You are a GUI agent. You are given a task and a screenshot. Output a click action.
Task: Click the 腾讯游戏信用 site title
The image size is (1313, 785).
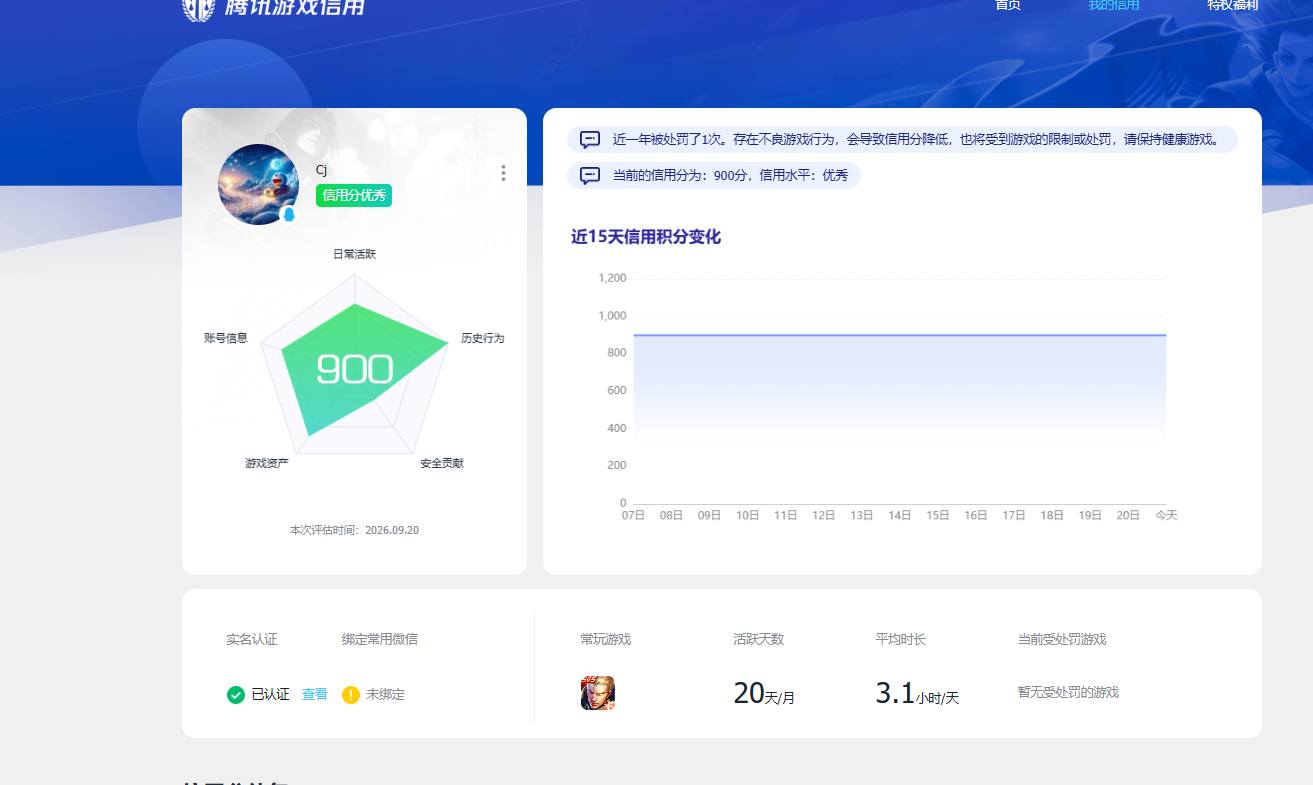tap(295, 7)
